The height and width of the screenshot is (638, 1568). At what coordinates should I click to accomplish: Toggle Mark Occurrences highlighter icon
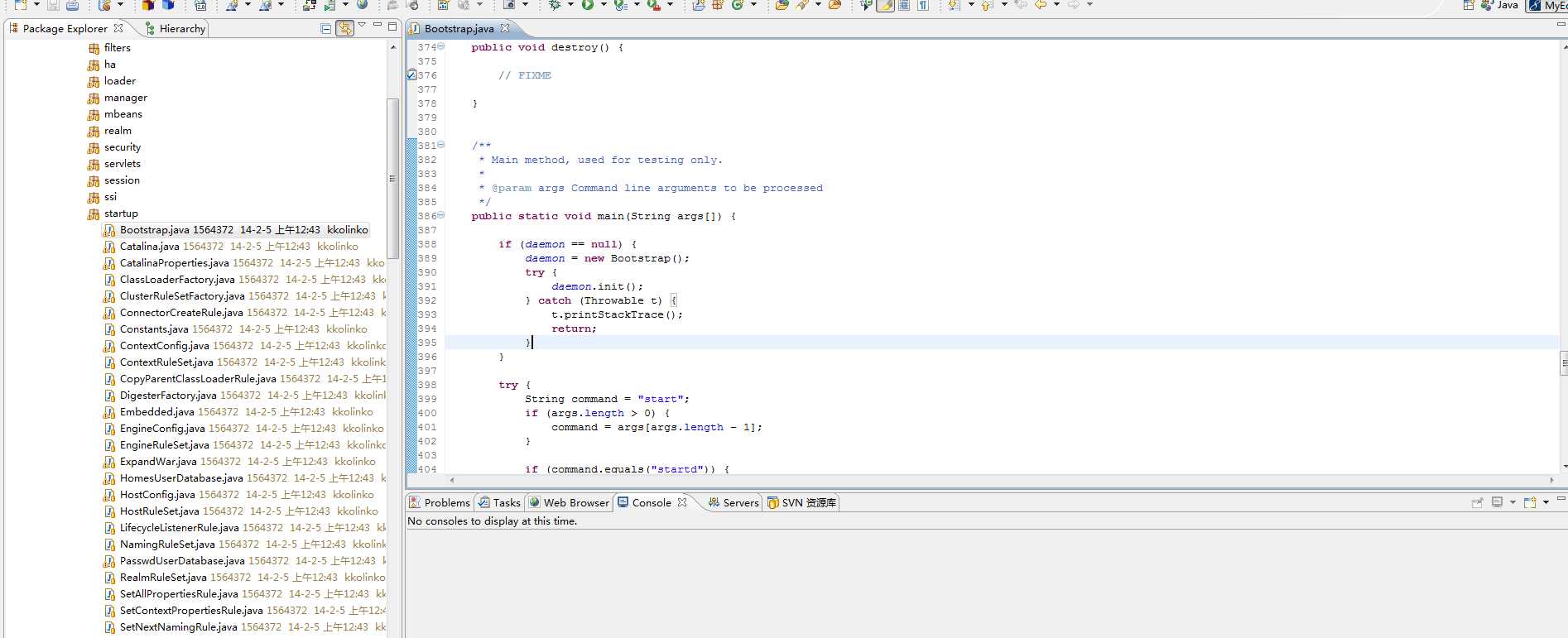(x=886, y=5)
